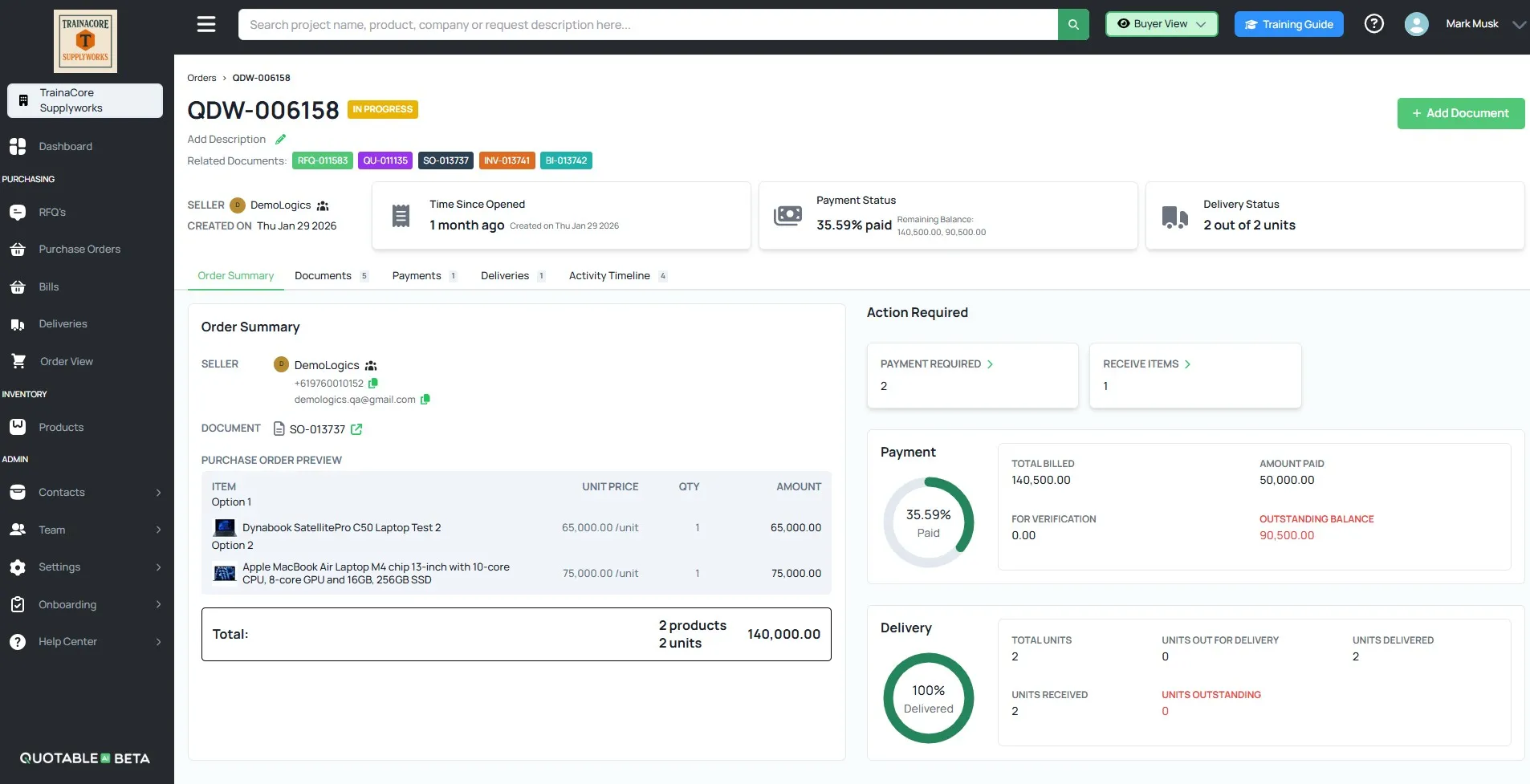Image resolution: width=1530 pixels, height=784 pixels.
Task: Open the Buyer View dropdown
Action: pyautogui.click(x=1161, y=23)
